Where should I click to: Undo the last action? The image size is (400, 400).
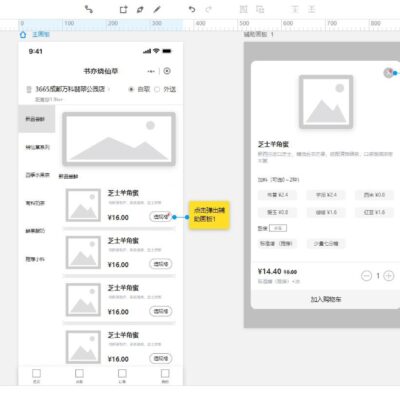pos(192,9)
